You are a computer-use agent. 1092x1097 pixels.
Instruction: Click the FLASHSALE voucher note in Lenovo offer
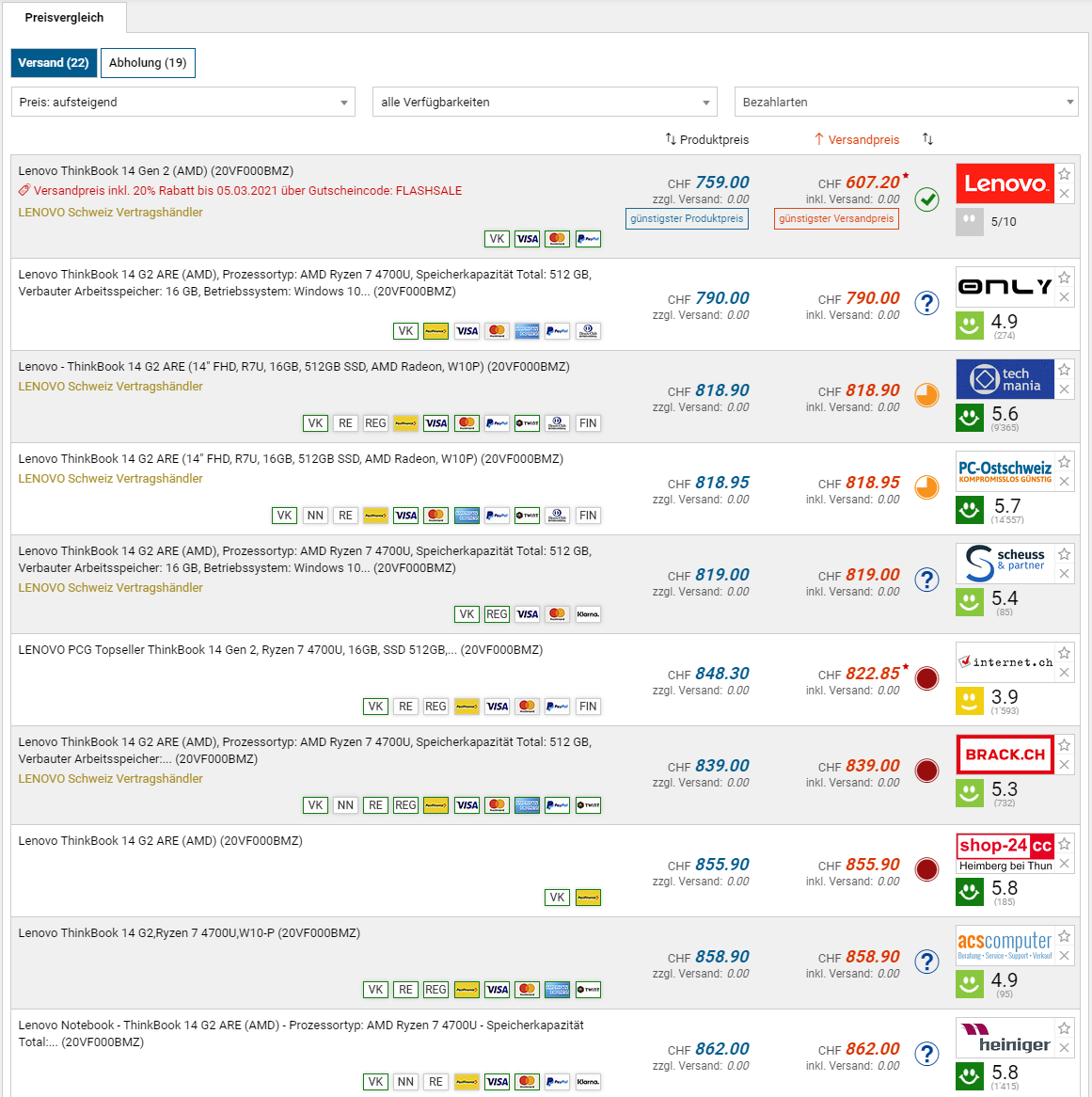tap(240, 191)
